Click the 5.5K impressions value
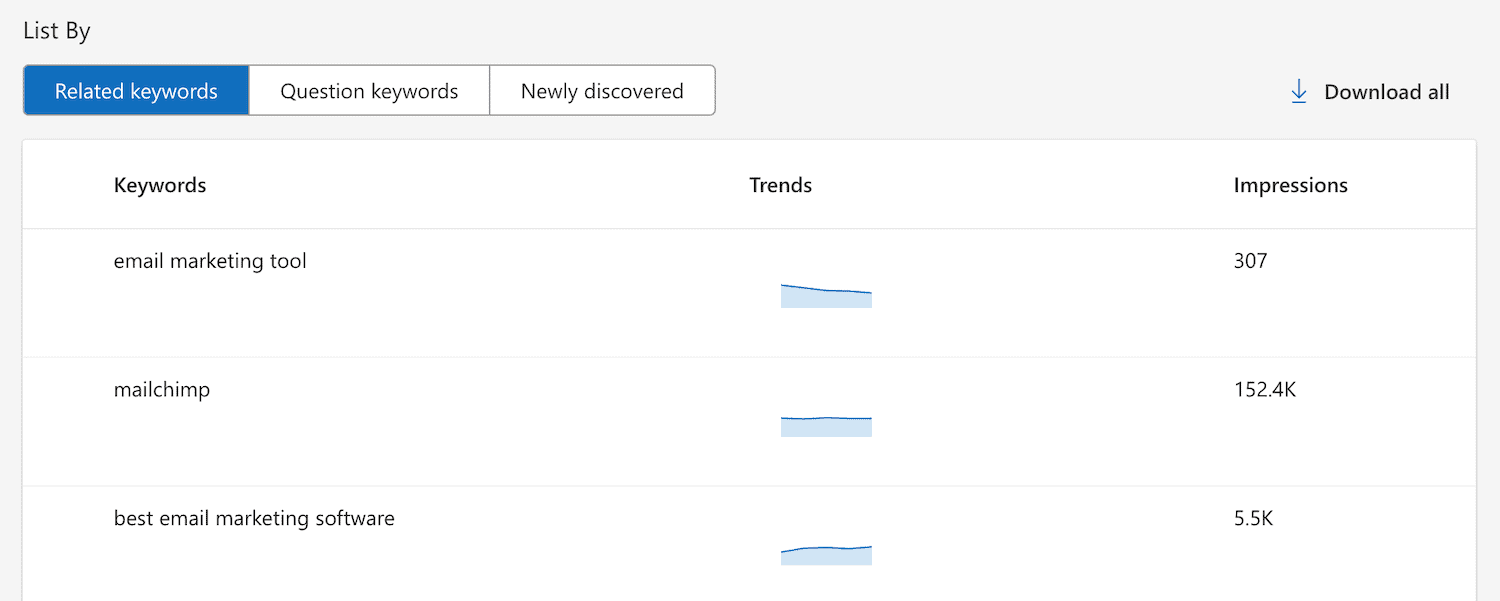1500x601 pixels. point(1253,518)
